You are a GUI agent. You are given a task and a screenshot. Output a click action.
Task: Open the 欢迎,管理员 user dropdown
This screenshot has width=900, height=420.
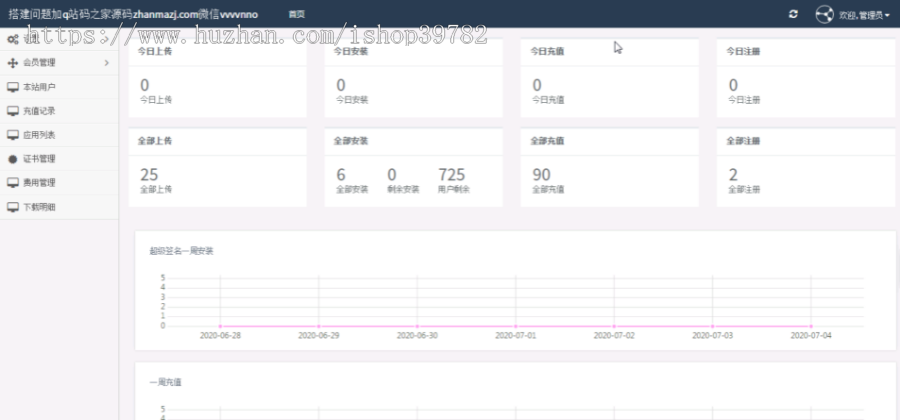pos(865,15)
